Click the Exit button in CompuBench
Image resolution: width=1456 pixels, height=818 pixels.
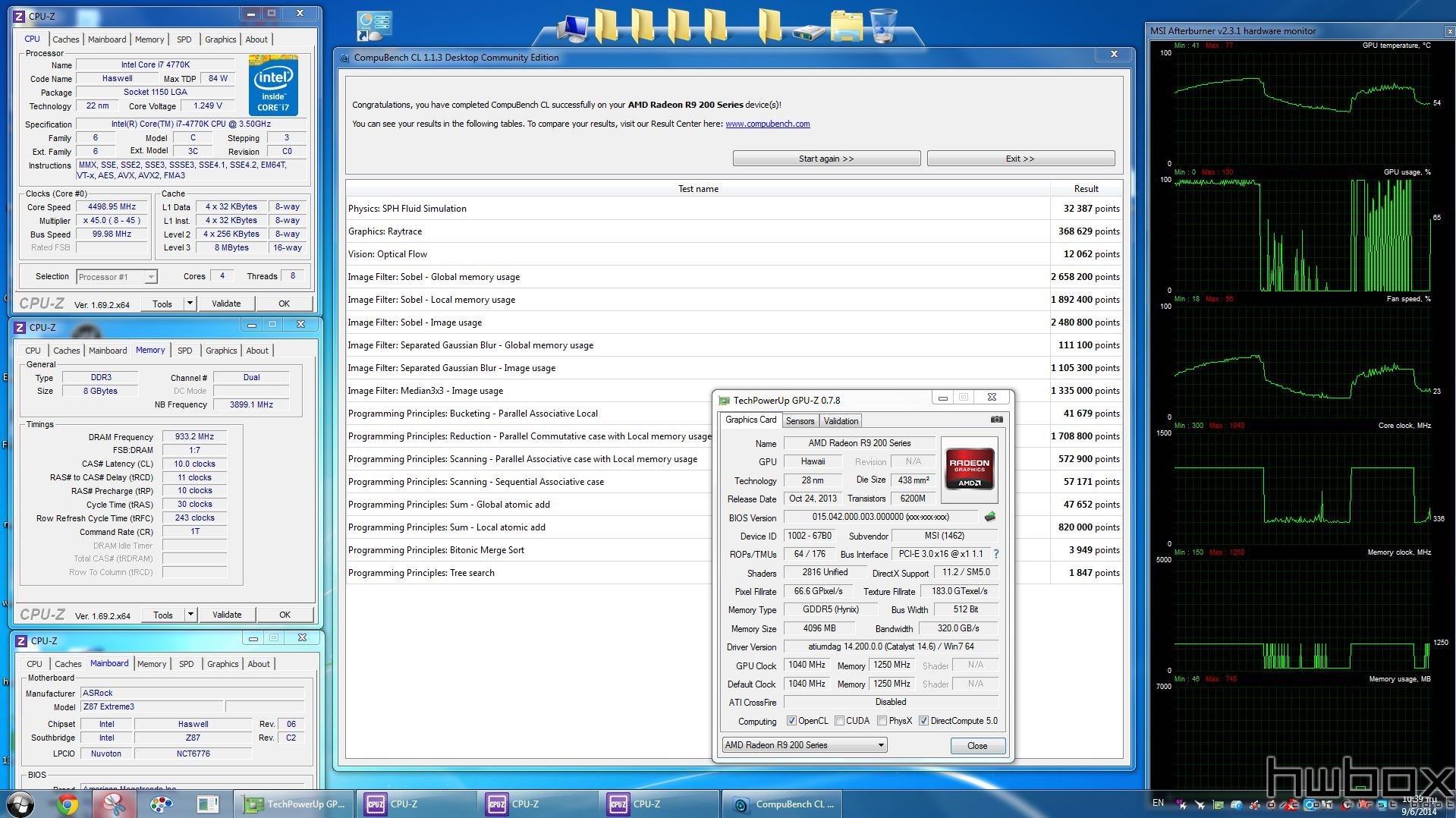click(1020, 159)
